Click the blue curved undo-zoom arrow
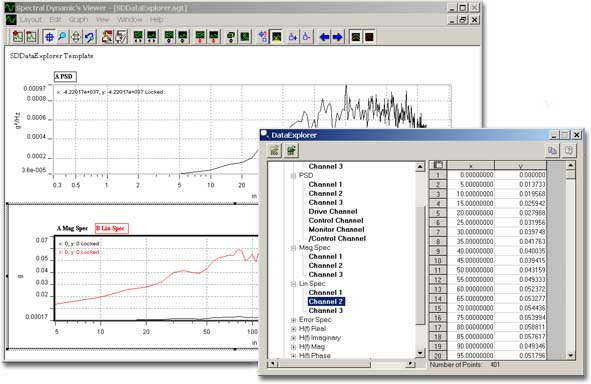Screen dimensions: 591x384 click(x=89, y=37)
